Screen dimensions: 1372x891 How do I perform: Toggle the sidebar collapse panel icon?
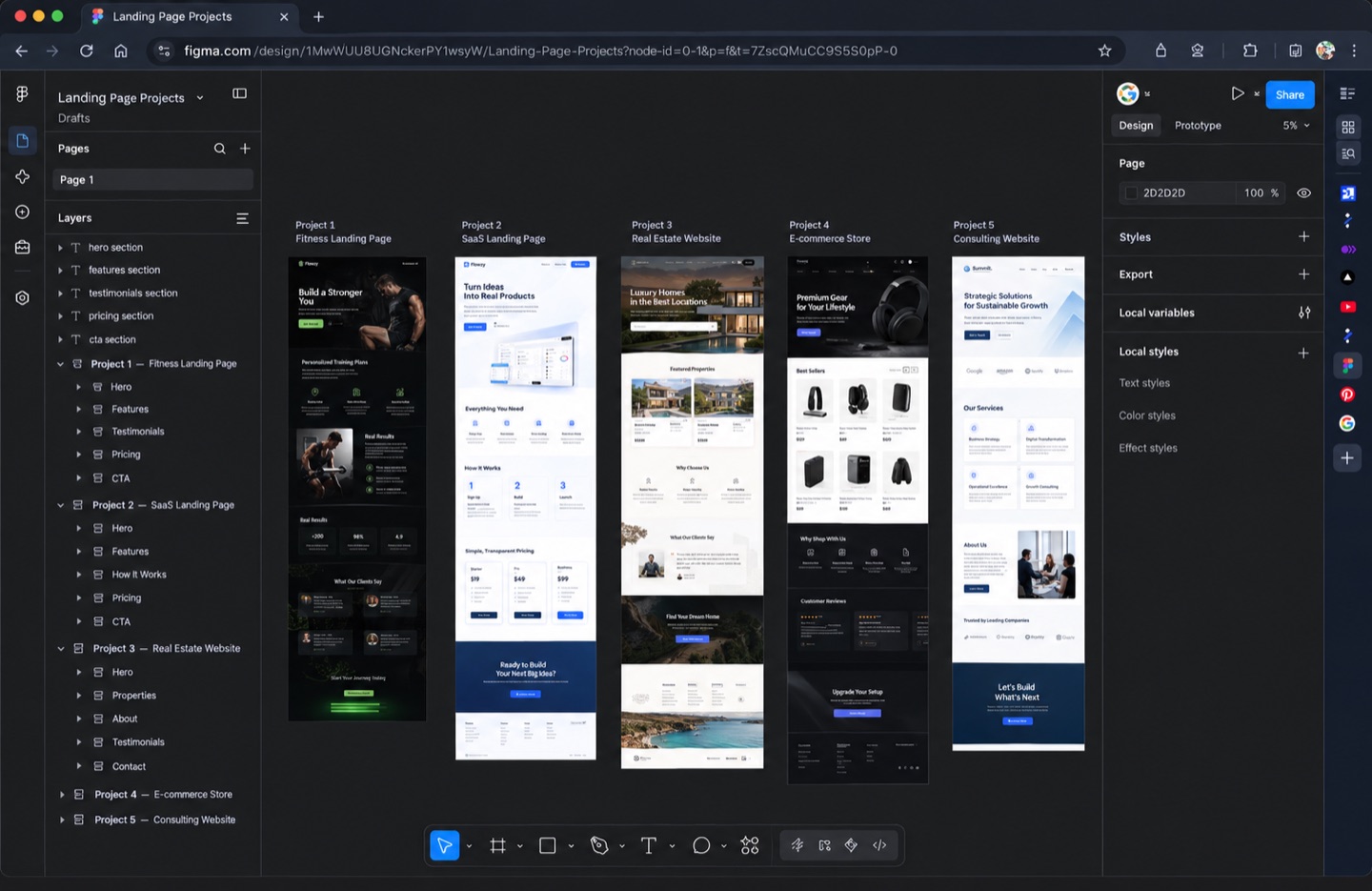click(x=239, y=93)
